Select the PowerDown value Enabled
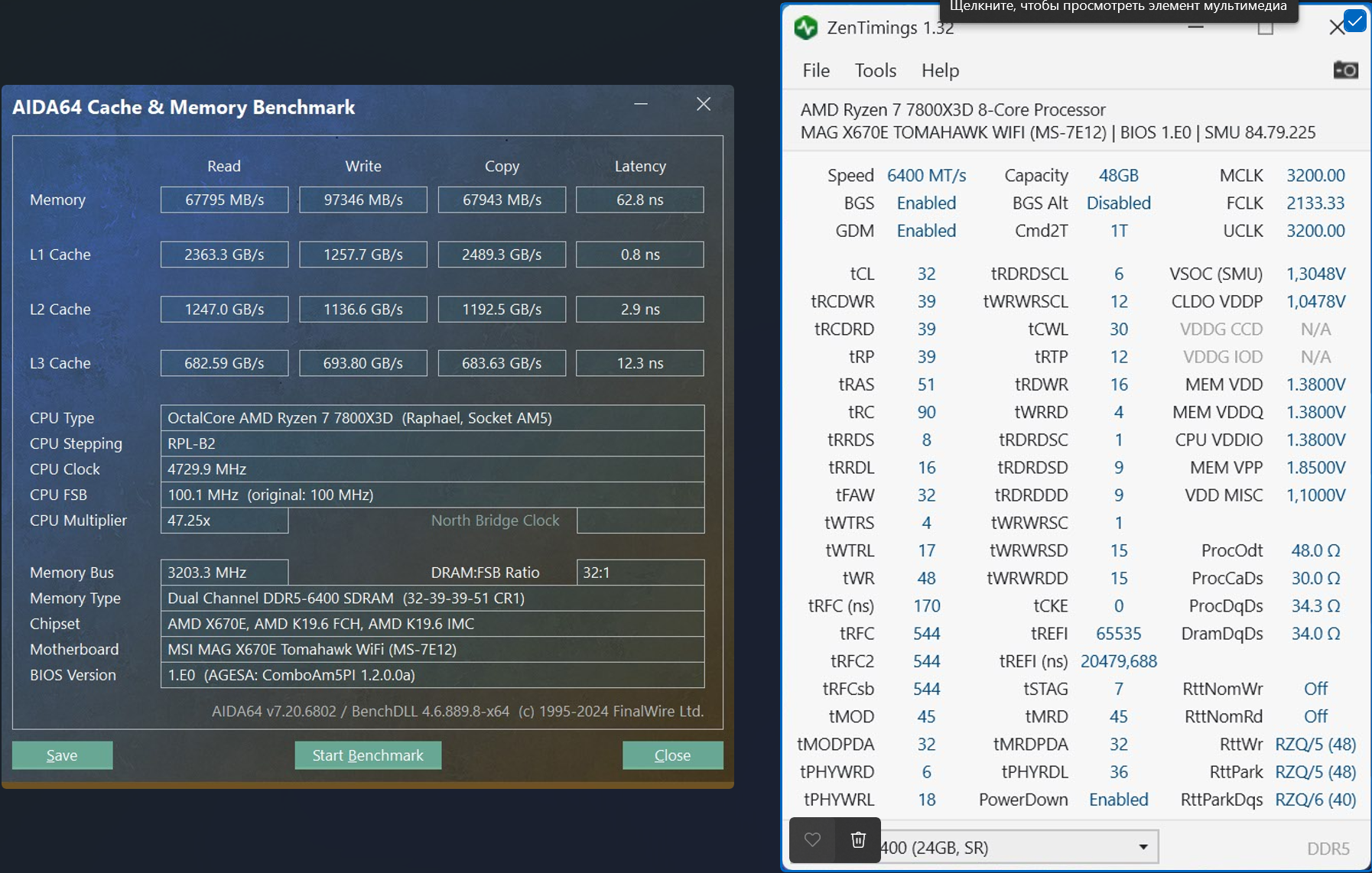 [x=1119, y=800]
